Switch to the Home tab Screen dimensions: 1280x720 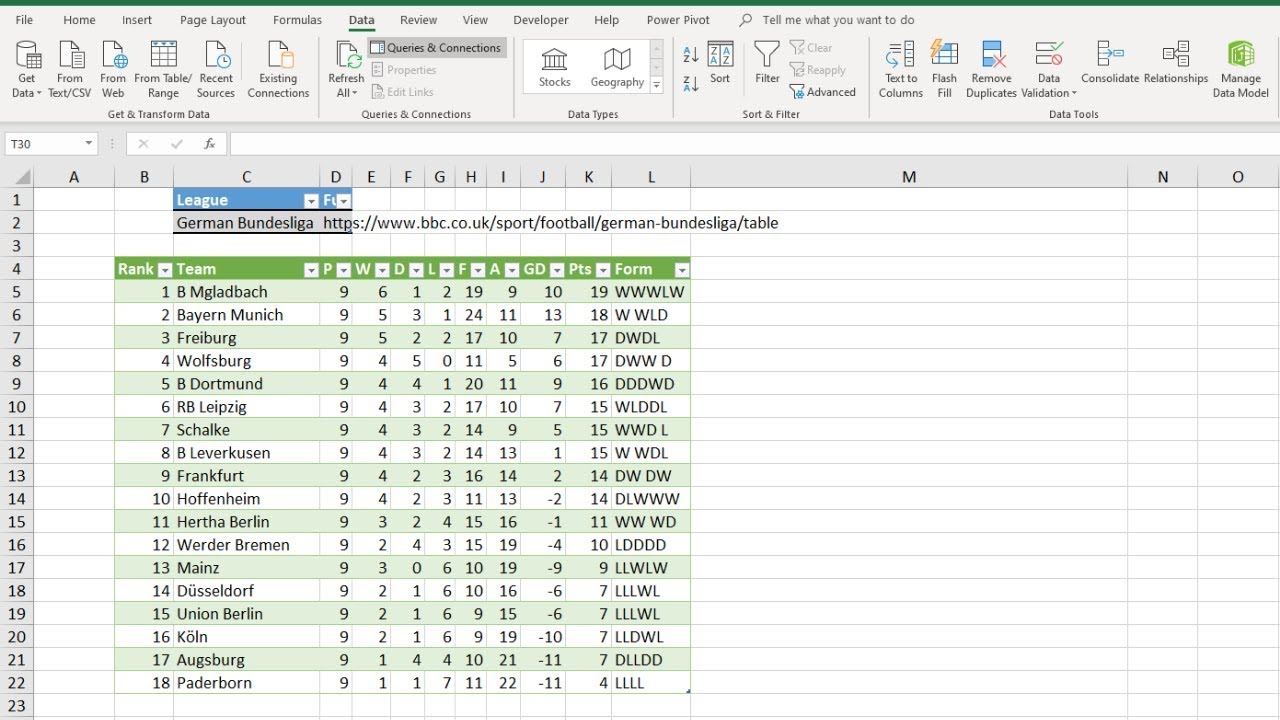tap(79, 20)
